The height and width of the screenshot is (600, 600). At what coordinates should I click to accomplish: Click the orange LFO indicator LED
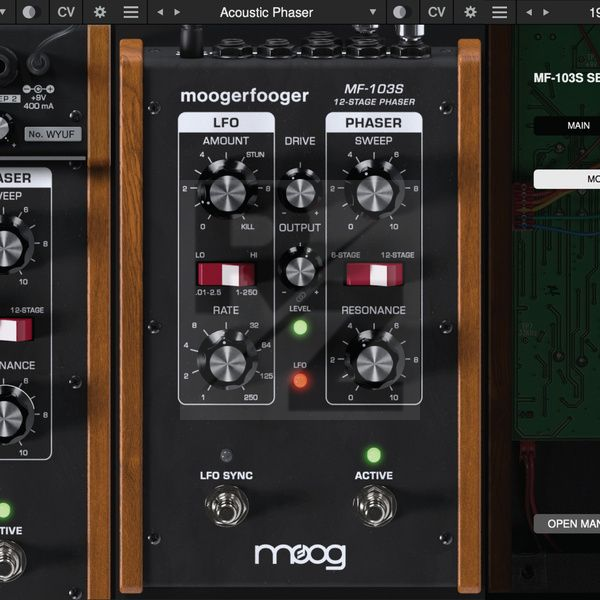click(300, 381)
